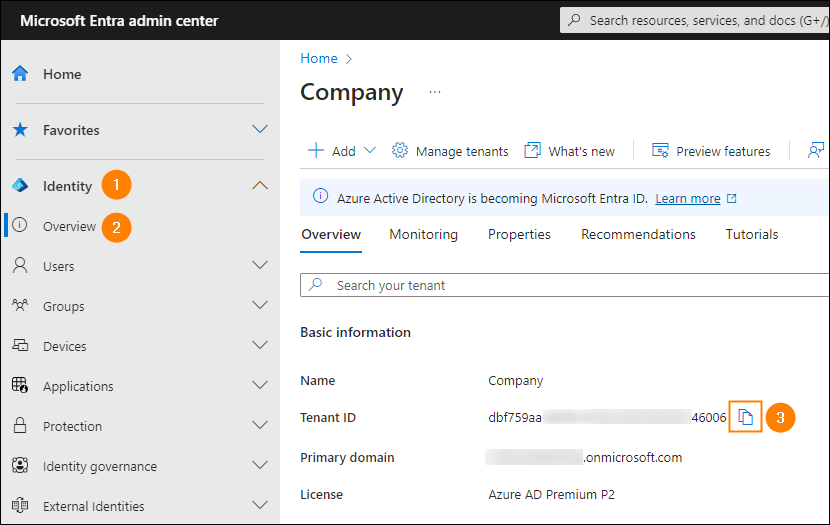Click the info icon in the Azure banner

click(320, 196)
